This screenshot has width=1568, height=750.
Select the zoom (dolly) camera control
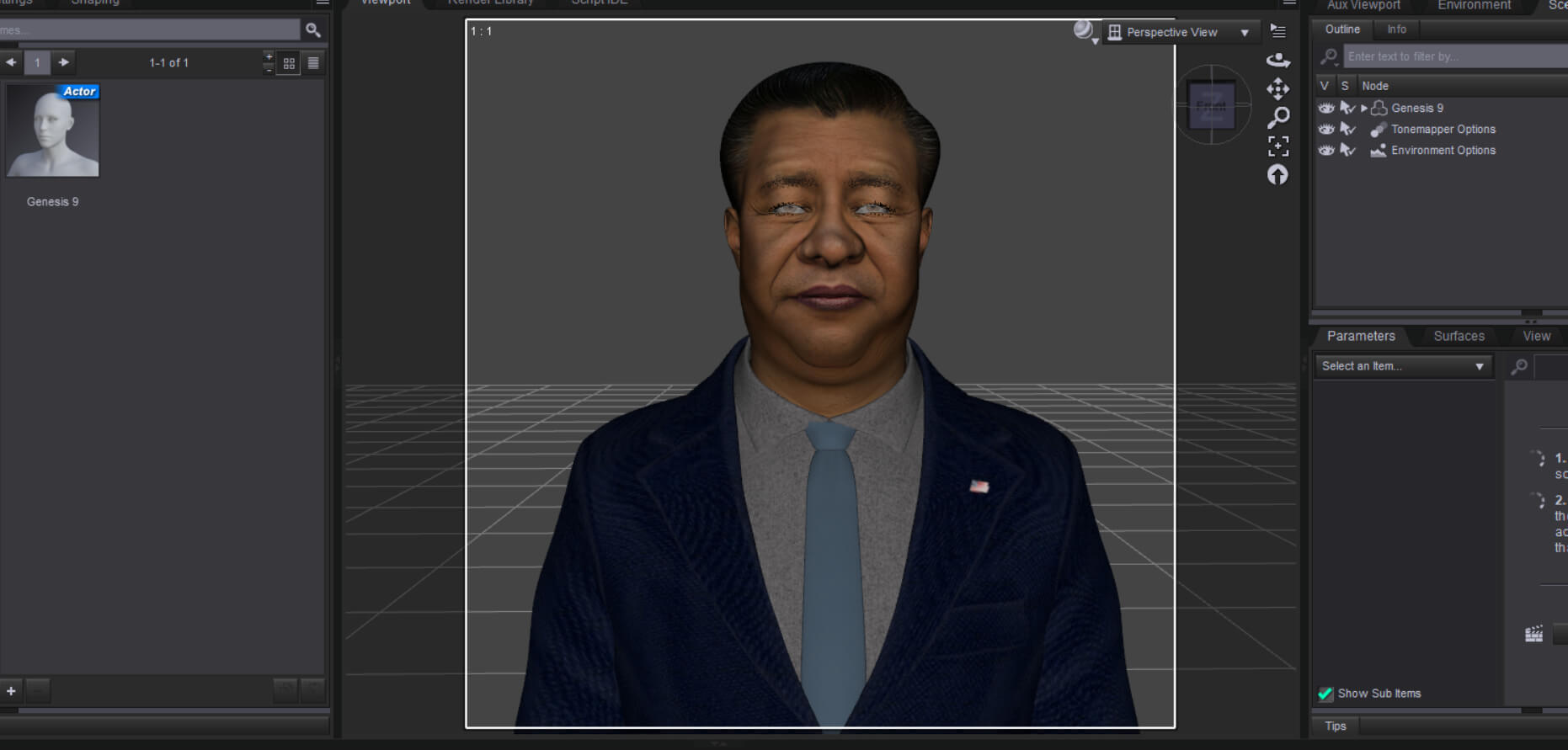pyautogui.click(x=1277, y=118)
